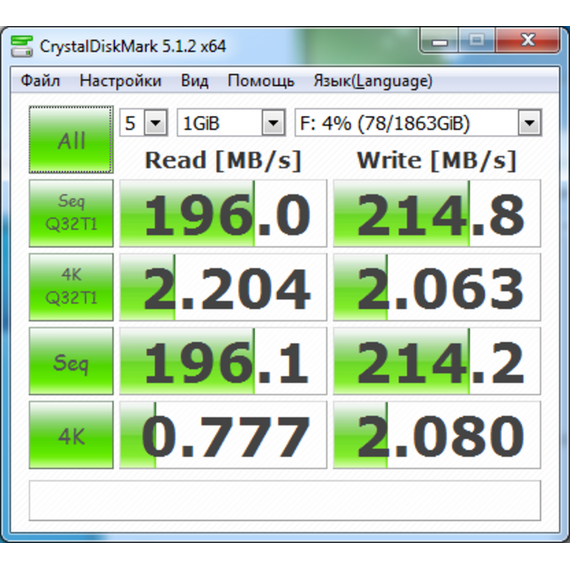This screenshot has height=570, width=570.
Task: Run the 4K benchmark button
Action: 71,435
